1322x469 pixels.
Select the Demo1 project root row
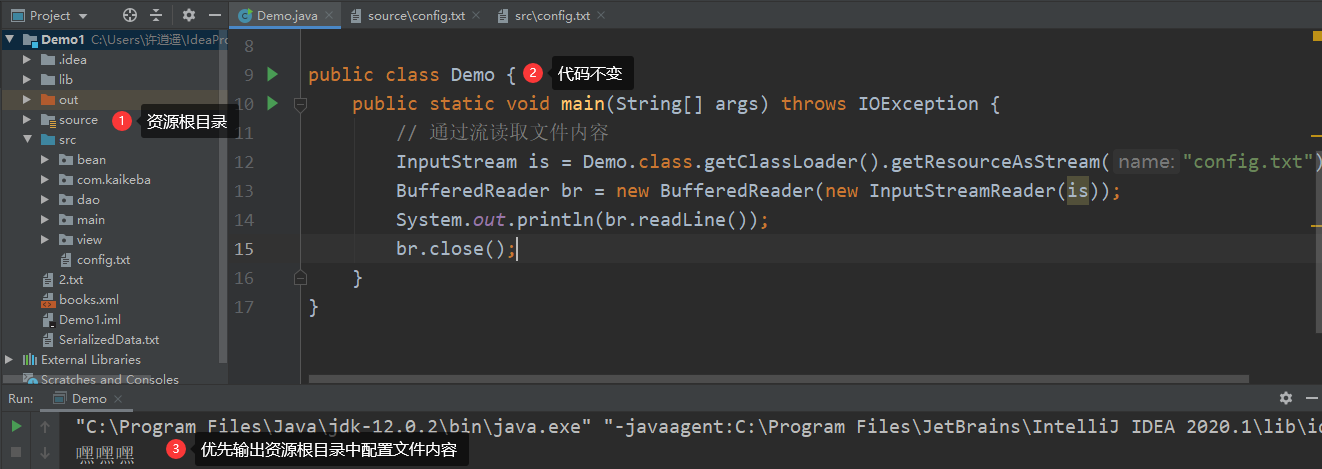click(114, 40)
